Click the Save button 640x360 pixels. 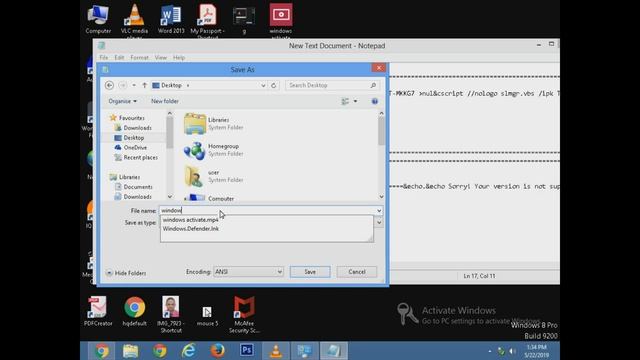click(310, 272)
